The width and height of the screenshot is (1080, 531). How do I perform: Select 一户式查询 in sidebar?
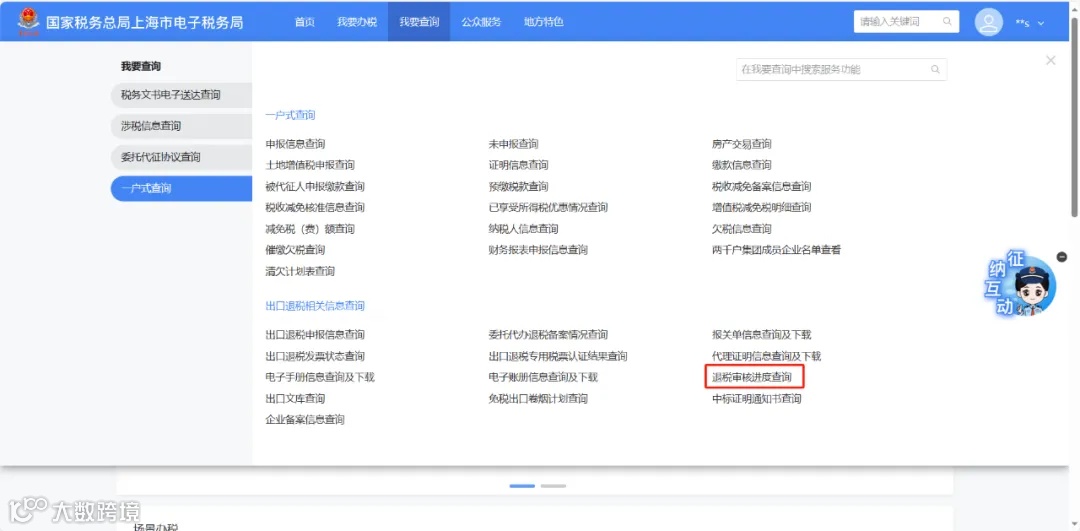click(181, 188)
